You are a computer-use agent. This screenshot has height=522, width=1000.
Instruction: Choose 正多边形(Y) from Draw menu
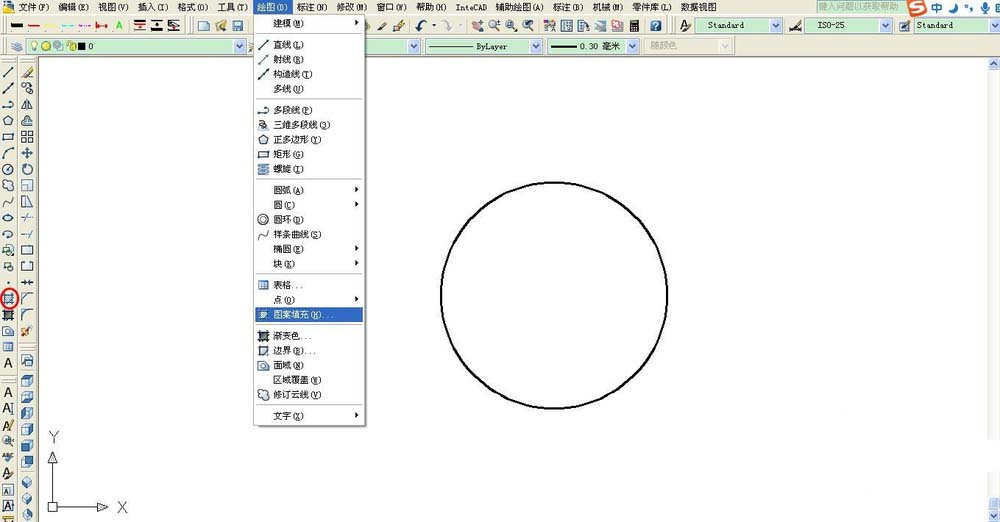coord(309,139)
